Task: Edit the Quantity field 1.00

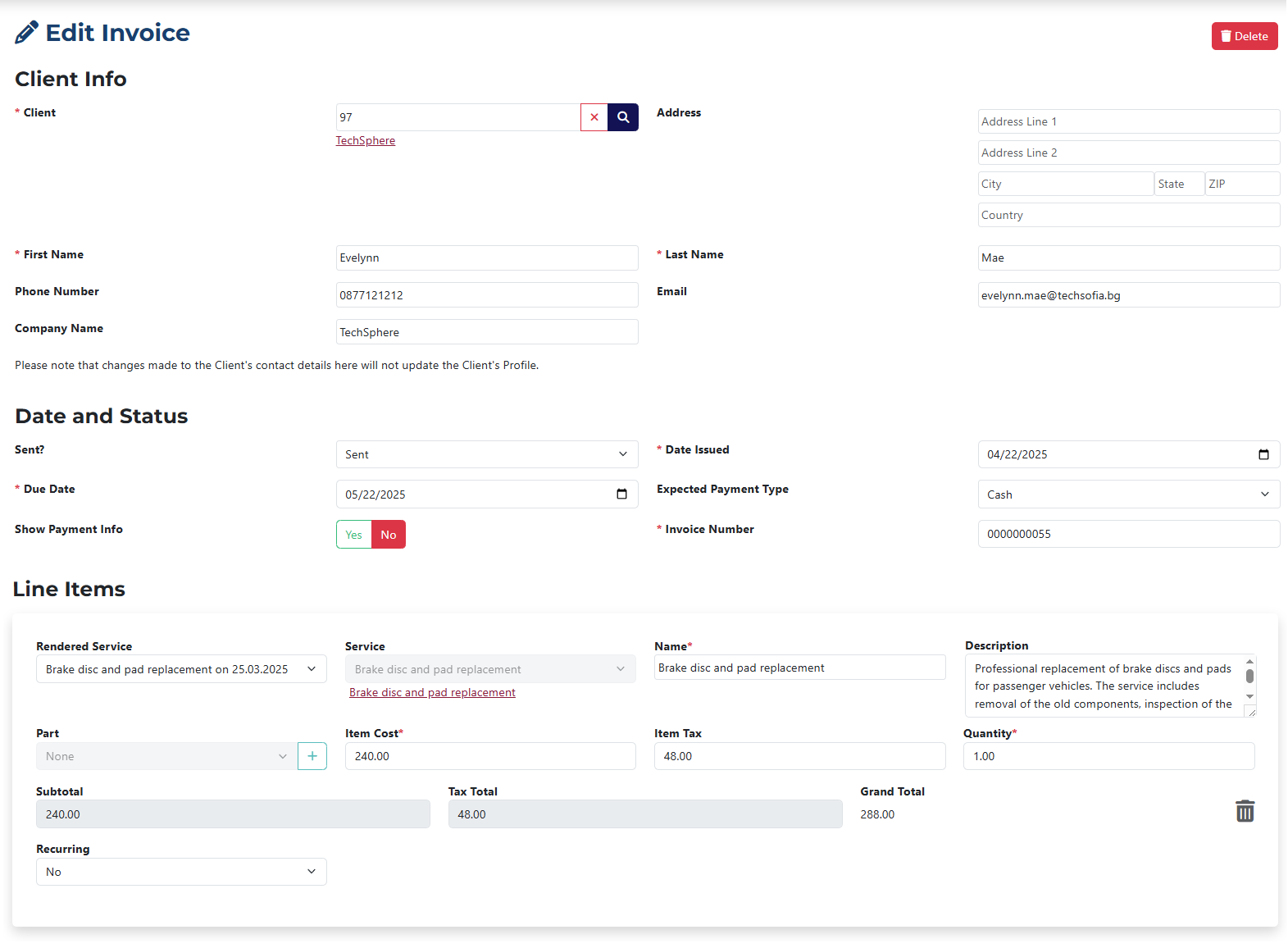Action: (x=1109, y=756)
